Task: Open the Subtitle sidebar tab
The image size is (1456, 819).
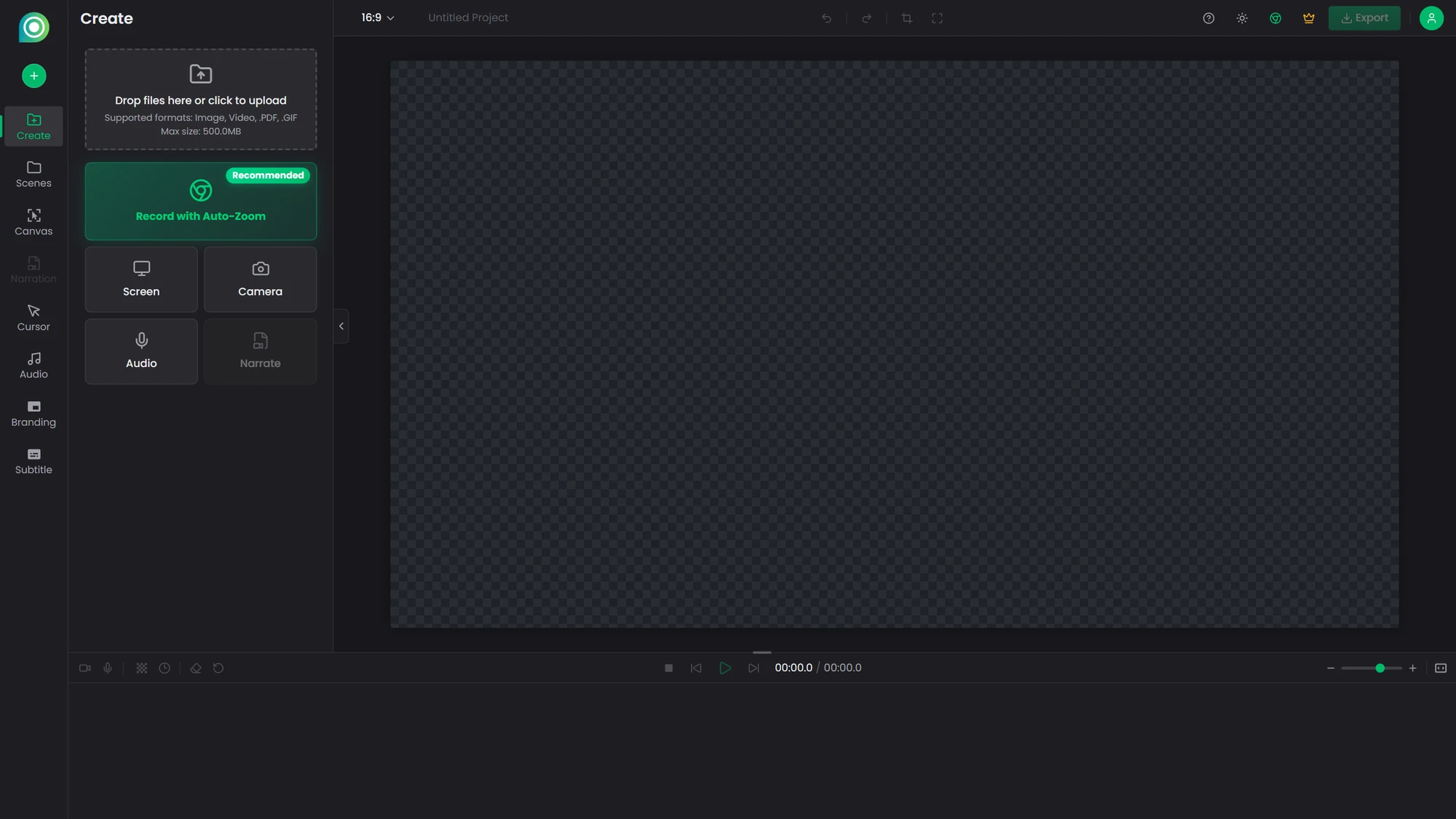Action: pyautogui.click(x=33, y=461)
